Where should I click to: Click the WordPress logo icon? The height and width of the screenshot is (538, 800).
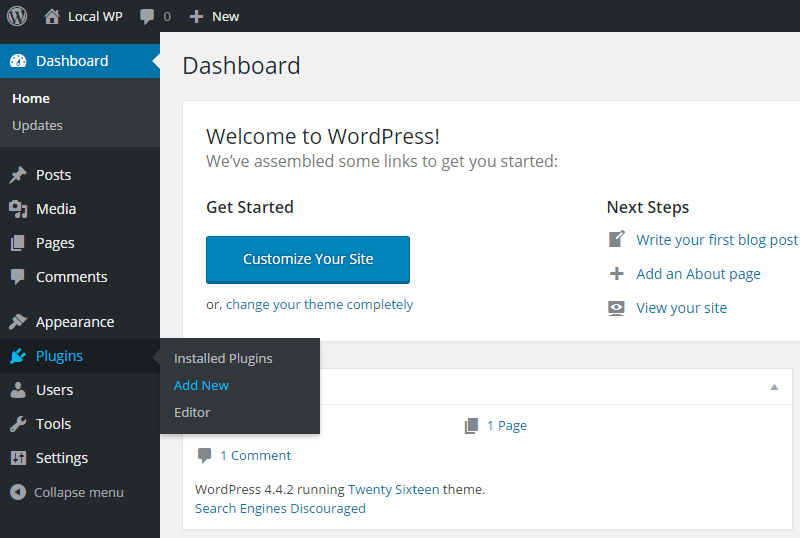click(x=17, y=16)
